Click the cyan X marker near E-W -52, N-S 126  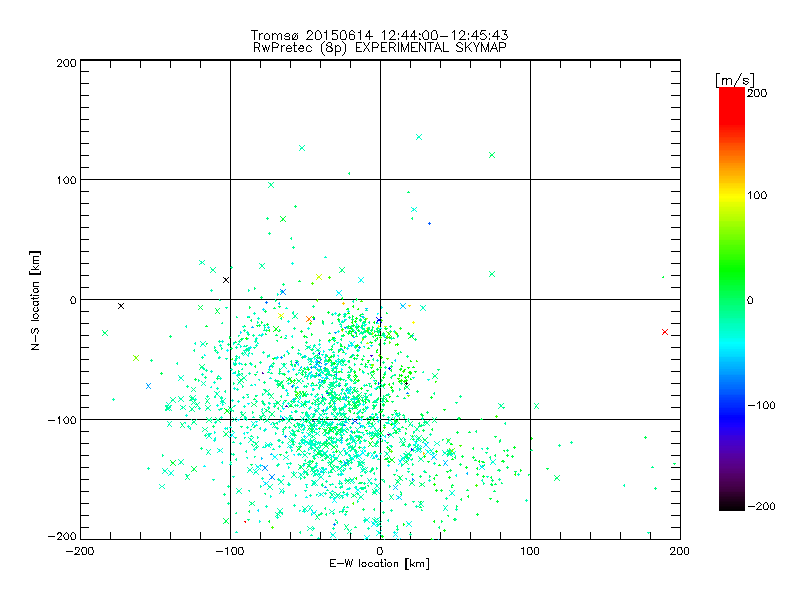coord(302,148)
